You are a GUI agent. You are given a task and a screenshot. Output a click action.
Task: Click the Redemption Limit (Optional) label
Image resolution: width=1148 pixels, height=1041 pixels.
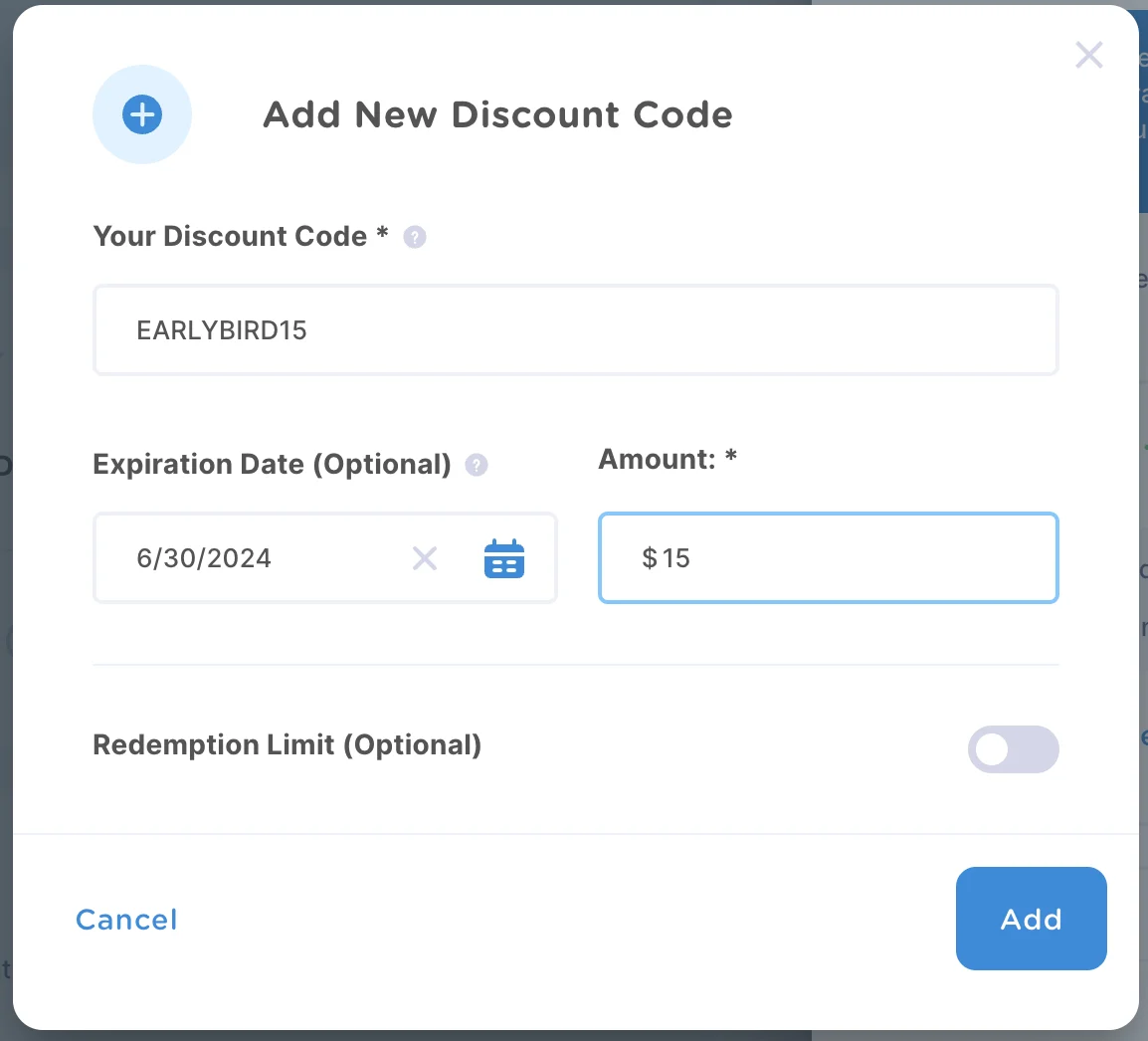287,745
